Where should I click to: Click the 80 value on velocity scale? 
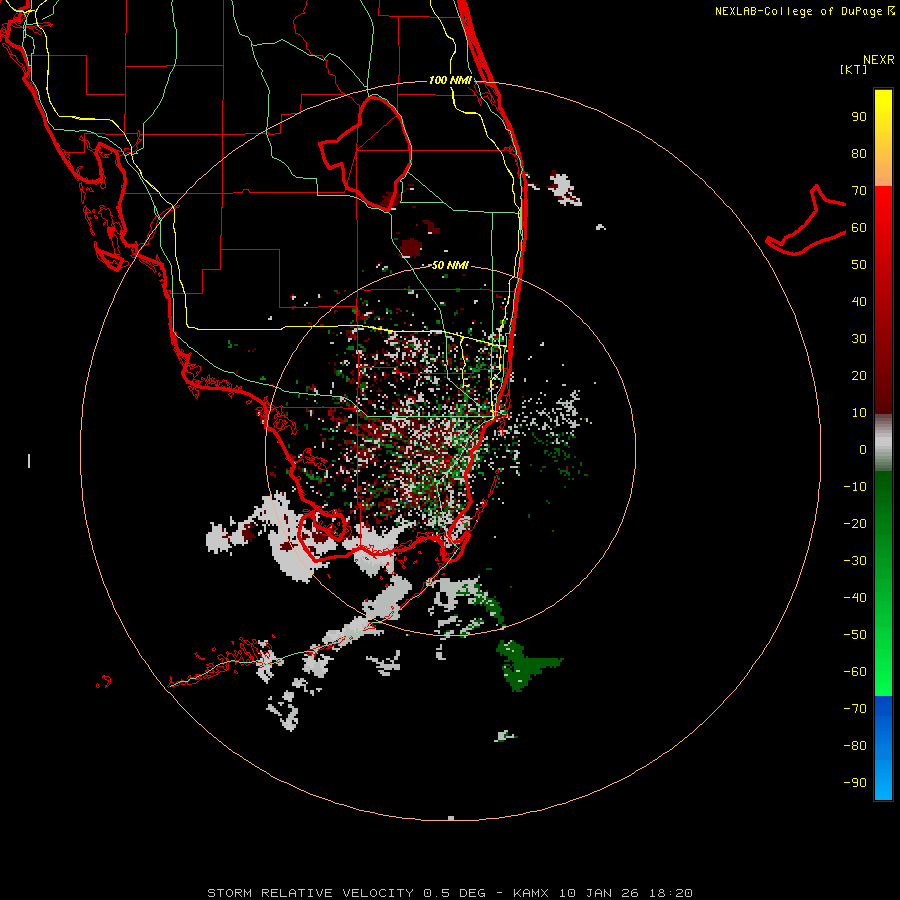click(859, 154)
